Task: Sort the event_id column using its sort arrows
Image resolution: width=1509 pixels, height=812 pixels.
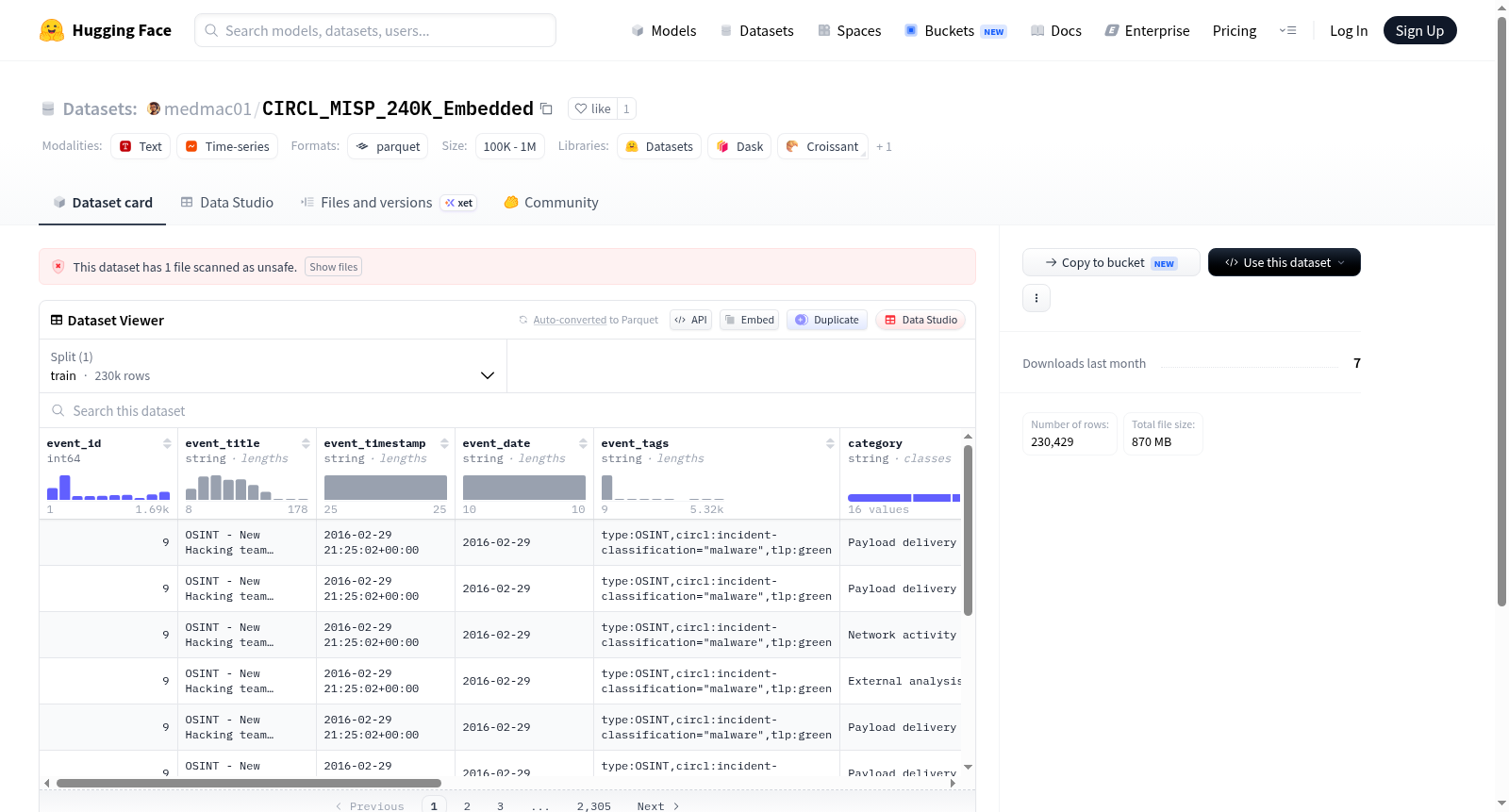Action: [167, 443]
